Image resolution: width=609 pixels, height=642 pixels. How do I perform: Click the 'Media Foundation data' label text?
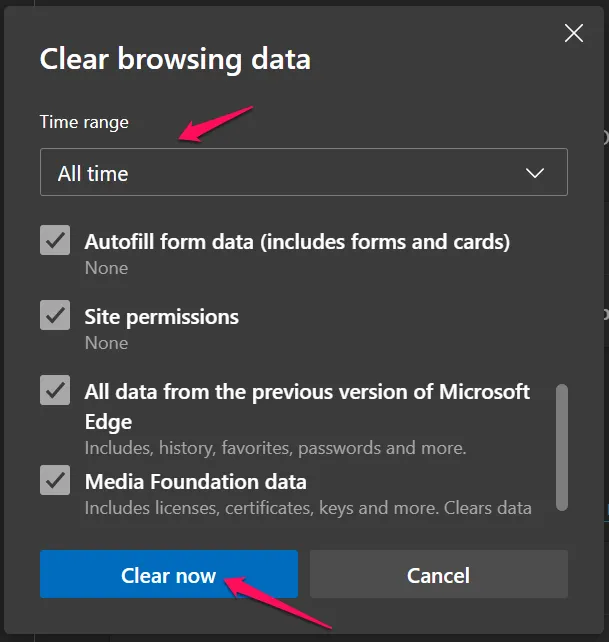tap(195, 482)
